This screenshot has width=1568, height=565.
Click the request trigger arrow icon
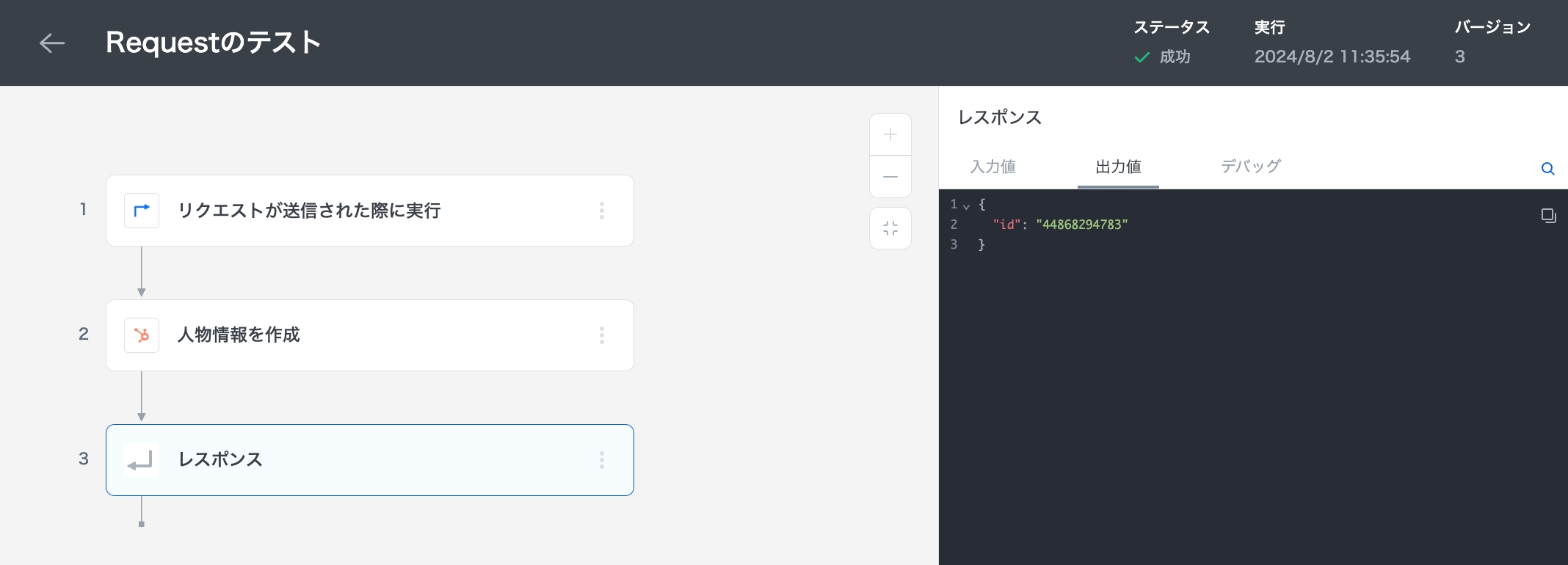142,211
